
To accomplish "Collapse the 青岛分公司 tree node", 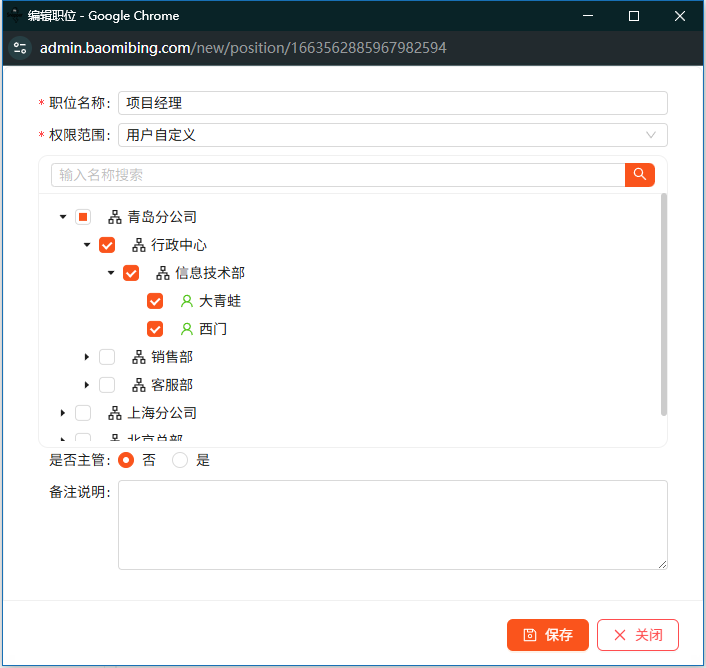I will (63, 217).
